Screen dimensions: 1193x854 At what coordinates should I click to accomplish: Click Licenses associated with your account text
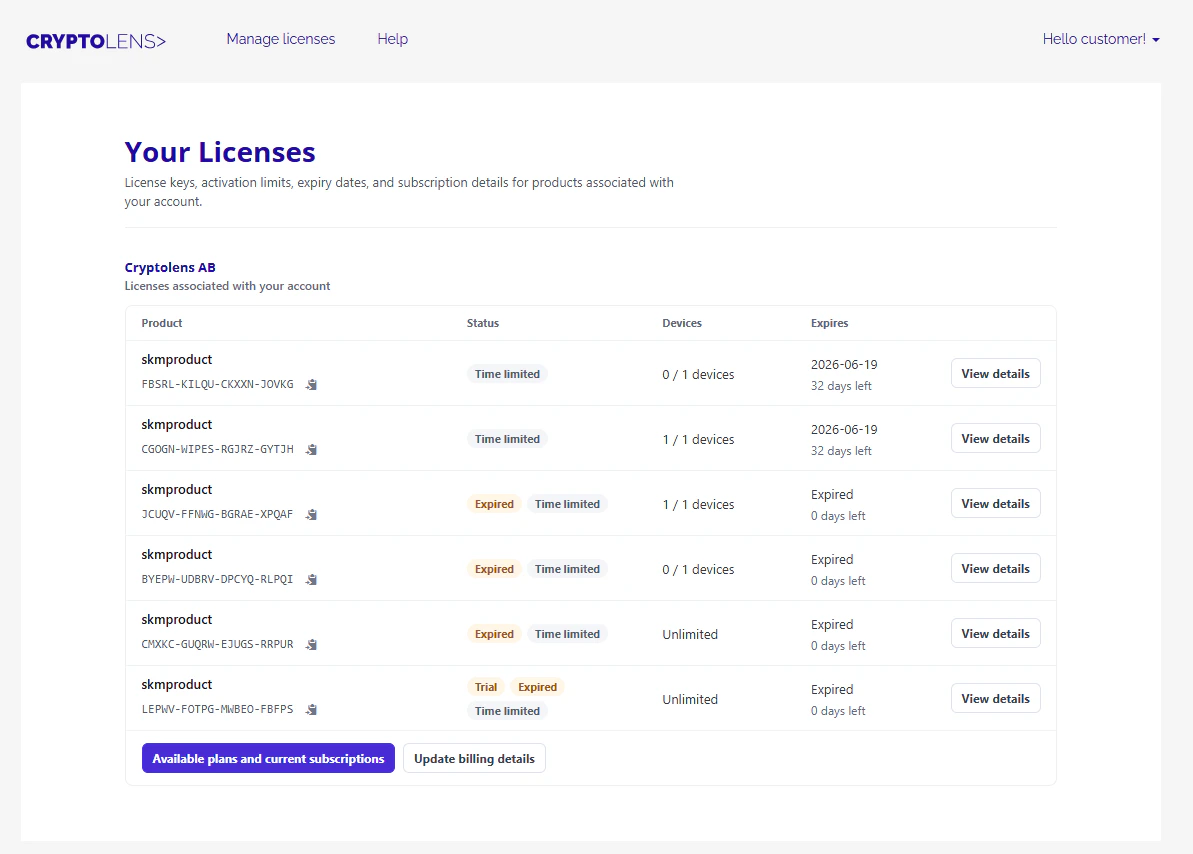(227, 285)
